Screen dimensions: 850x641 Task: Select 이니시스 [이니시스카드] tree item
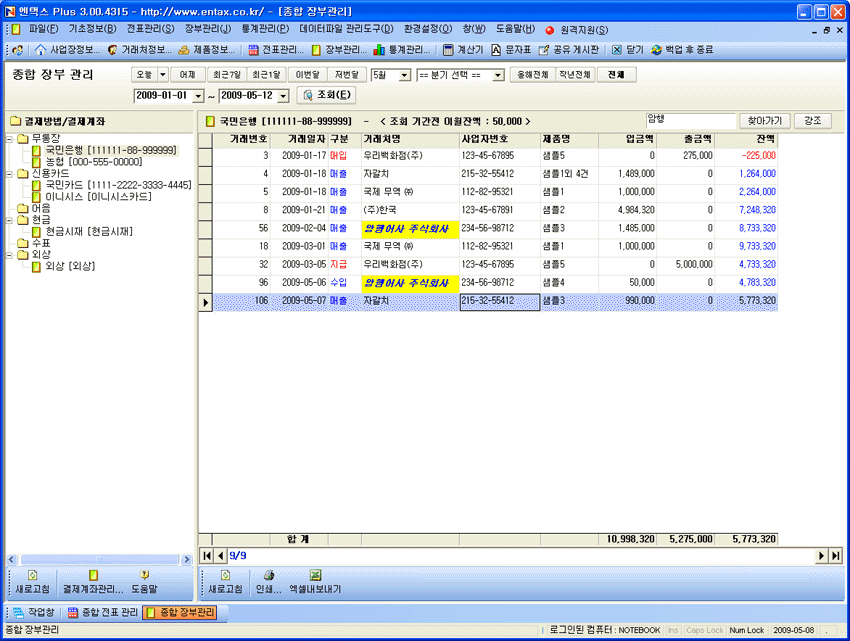(x=98, y=197)
